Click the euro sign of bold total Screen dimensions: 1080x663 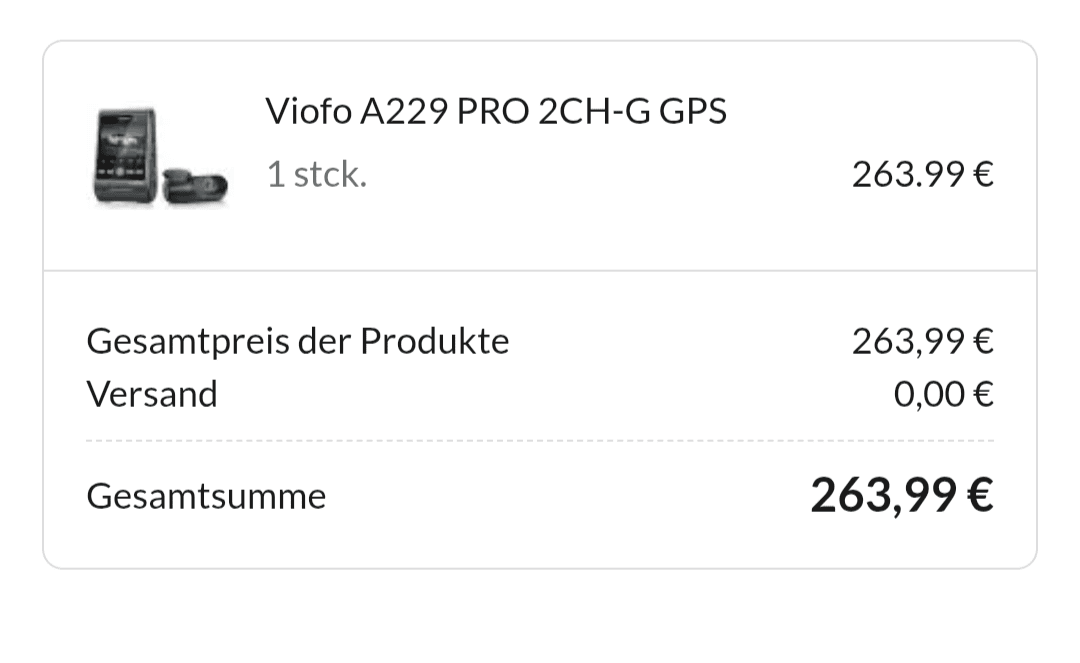pyautogui.click(x=980, y=496)
